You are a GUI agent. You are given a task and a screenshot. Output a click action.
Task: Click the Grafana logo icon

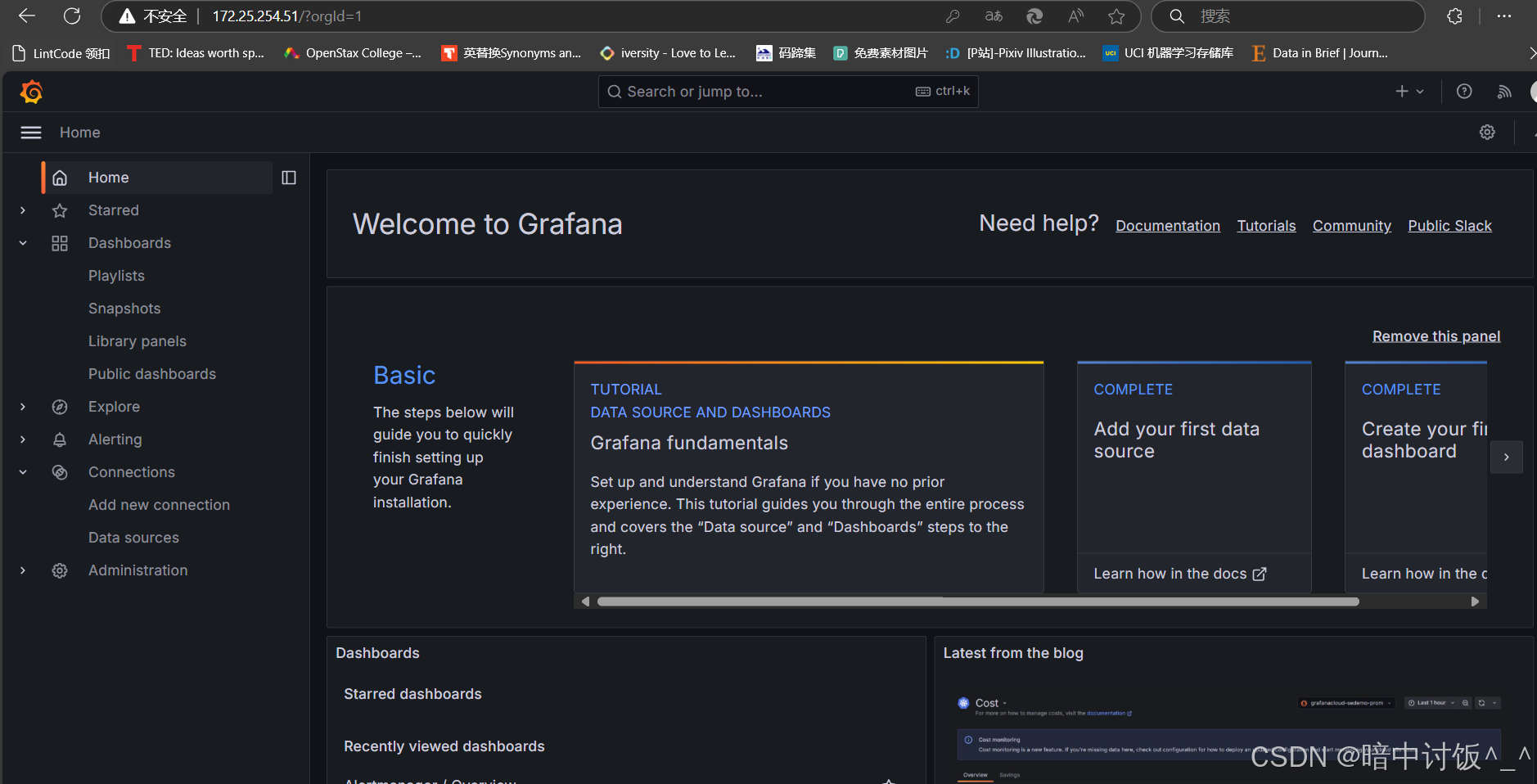tap(31, 92)
